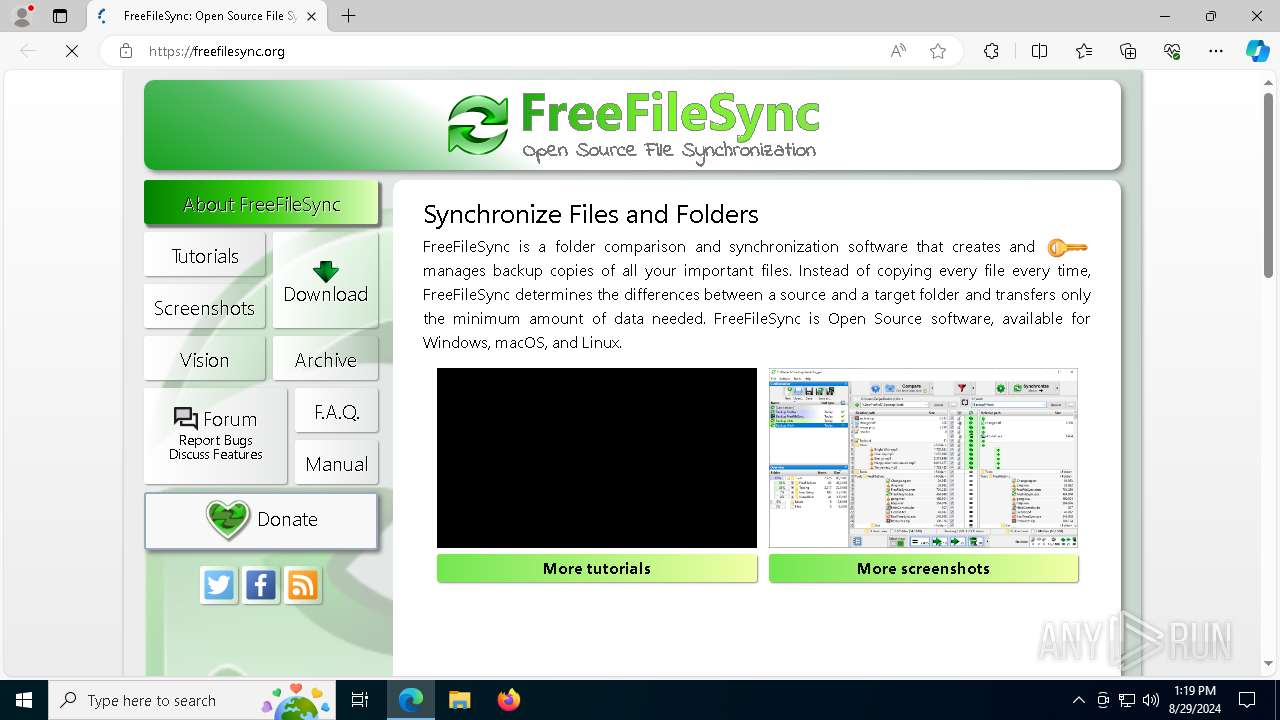This screenshot has width=1280, height=720.
Task: Click the taskbar search box
Action: pos(194,700)
